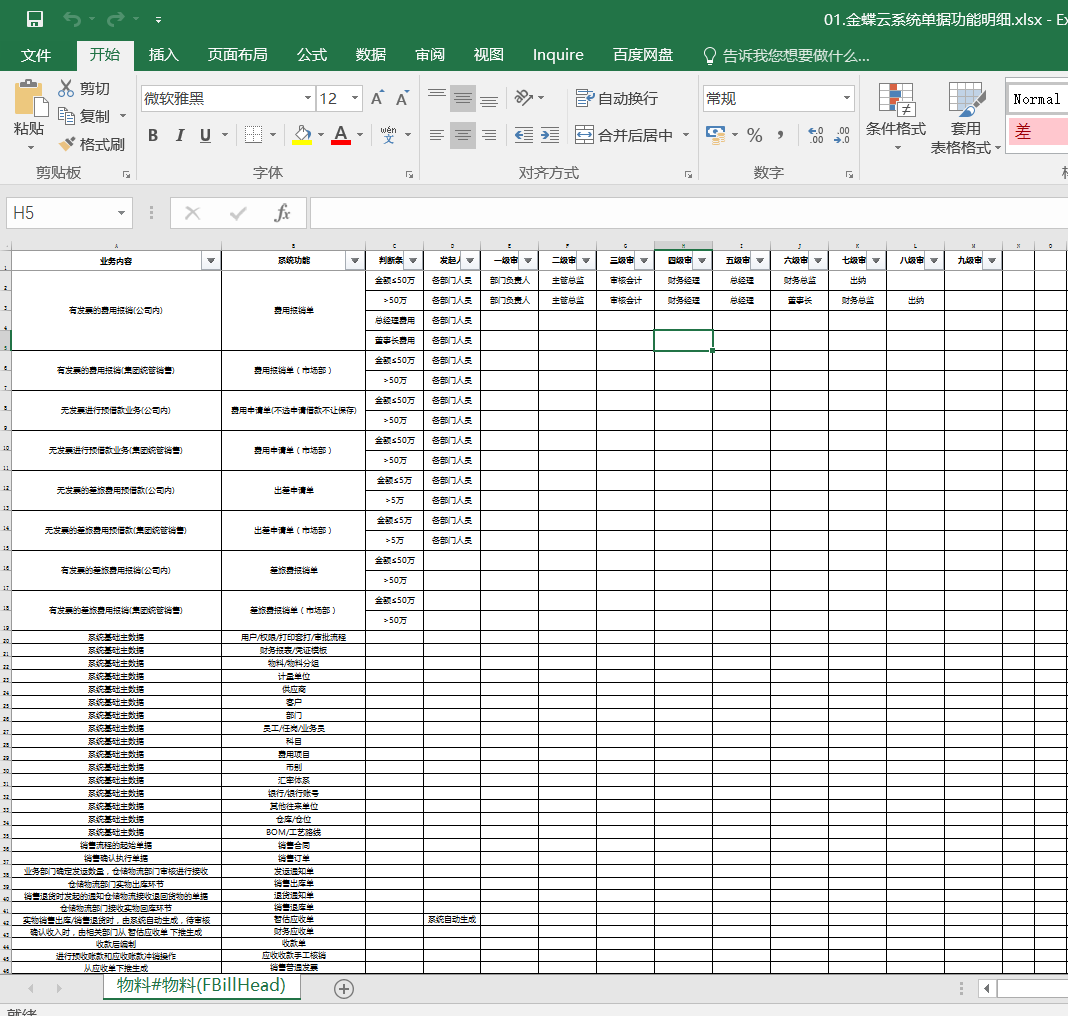Click the increase decimal icon
The image size is (1068, 1016).
pos(815,135)
